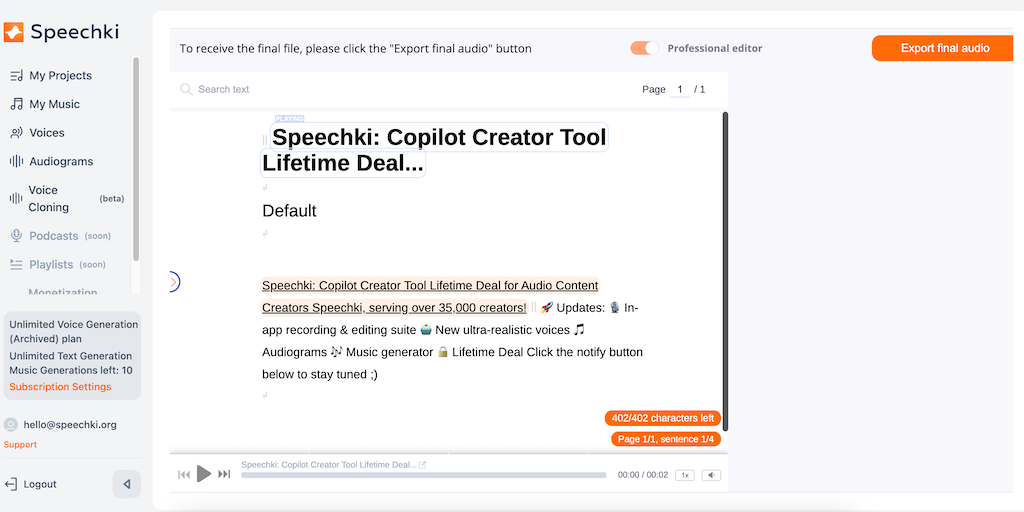Click Page 1/1, sentence 1/4 badge
Viewport: 1024px width, 512px height.
tap(665, 440)
